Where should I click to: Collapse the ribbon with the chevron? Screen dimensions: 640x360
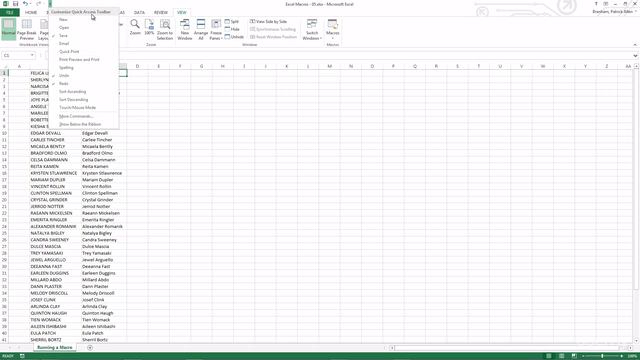(x=635, y=44)
